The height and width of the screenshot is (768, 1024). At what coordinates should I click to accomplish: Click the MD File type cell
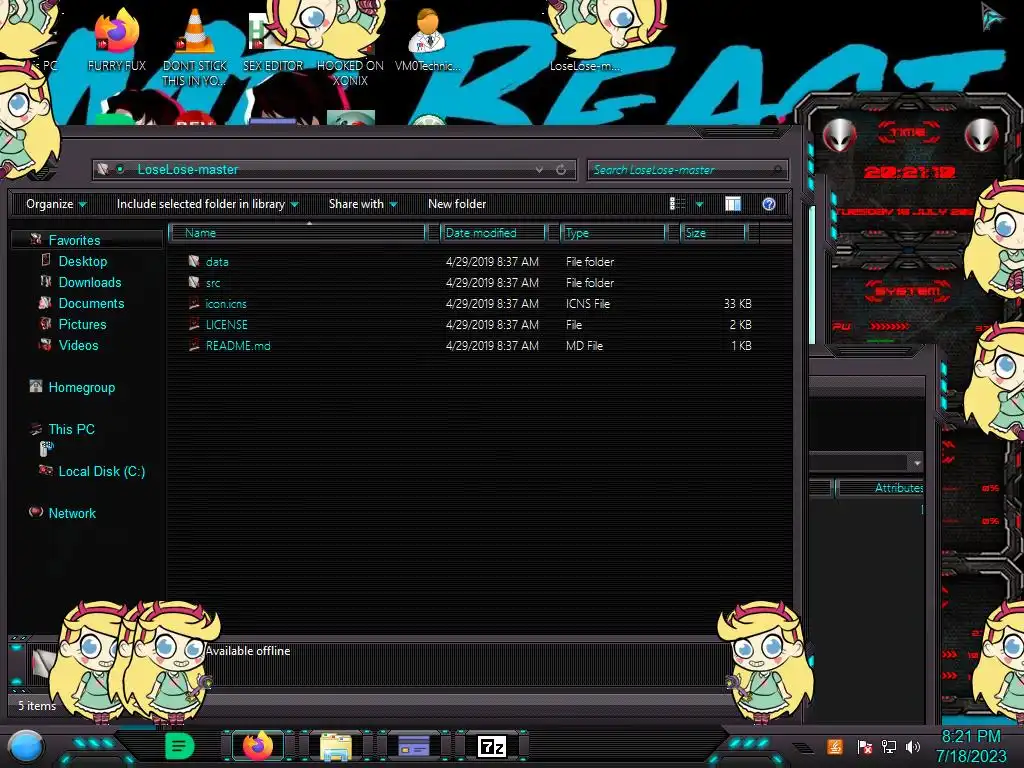(x=584, y=345)
